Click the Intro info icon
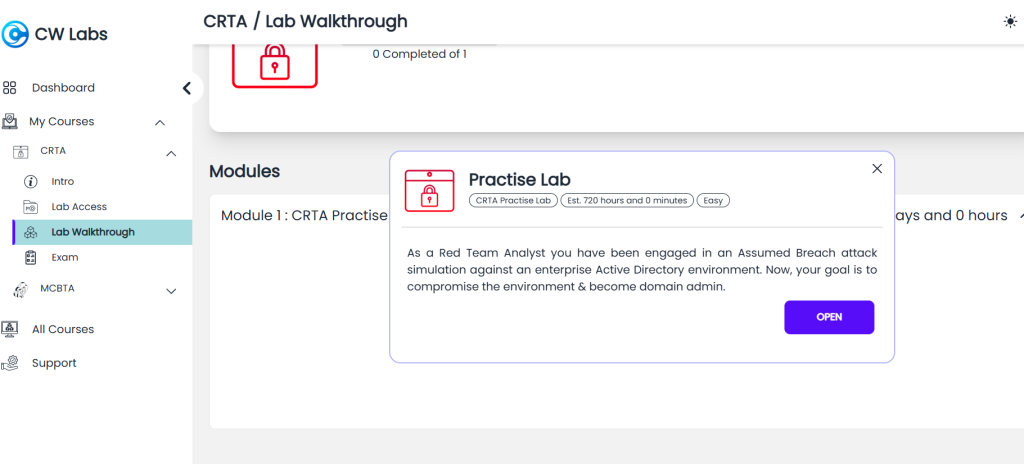 click(x=30, y=182)
